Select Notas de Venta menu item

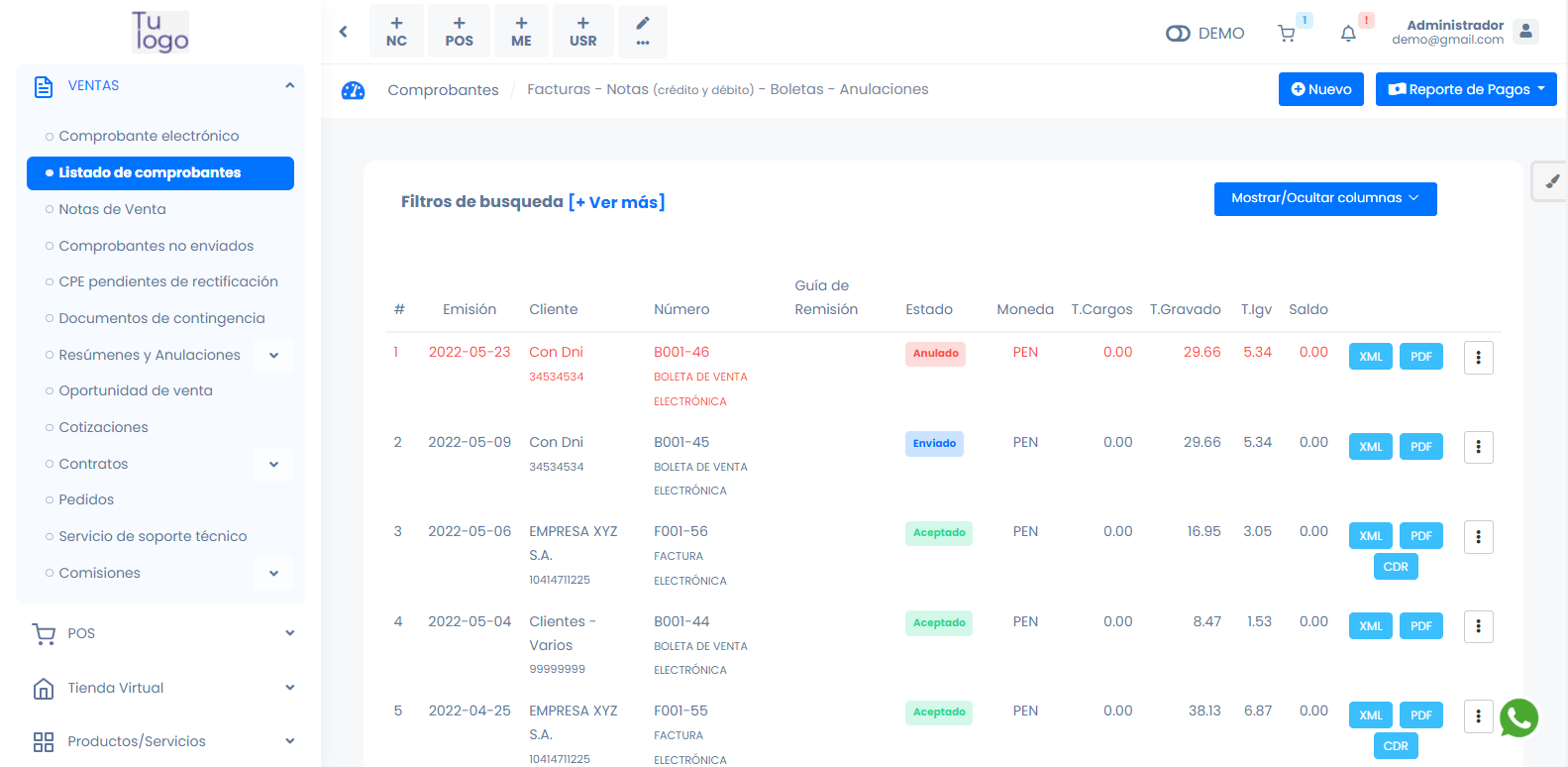[112, 209]
